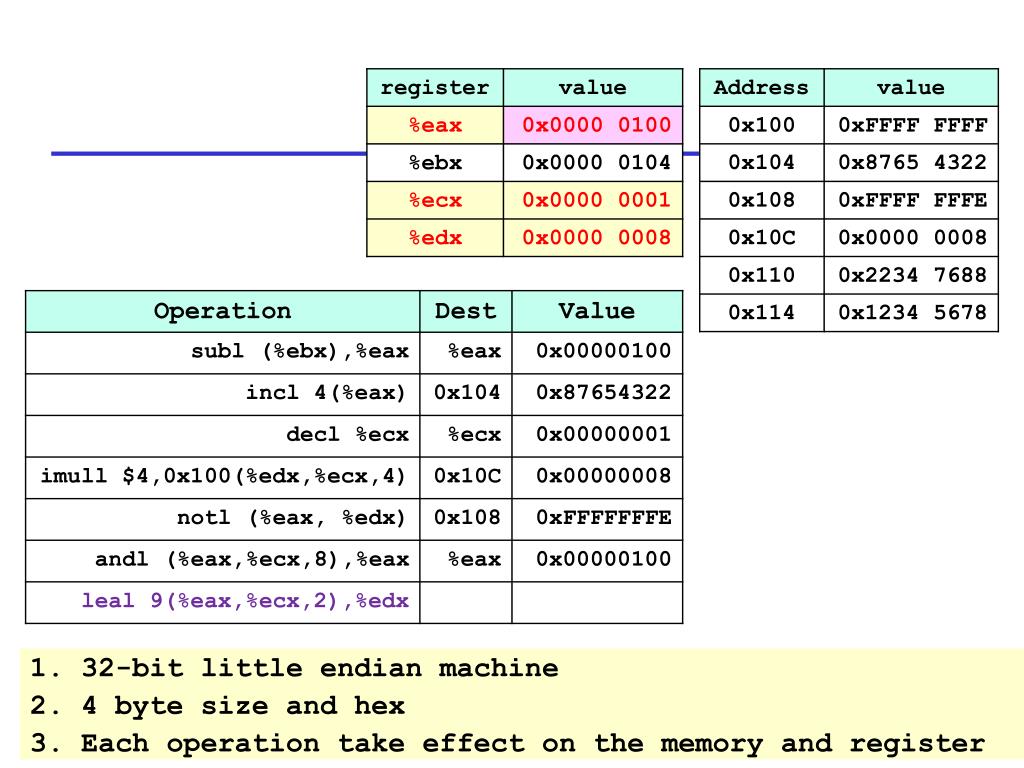Screen dimensions: 1024x768
Task: Click the %eax register name cell
Action: click(435, 125)
